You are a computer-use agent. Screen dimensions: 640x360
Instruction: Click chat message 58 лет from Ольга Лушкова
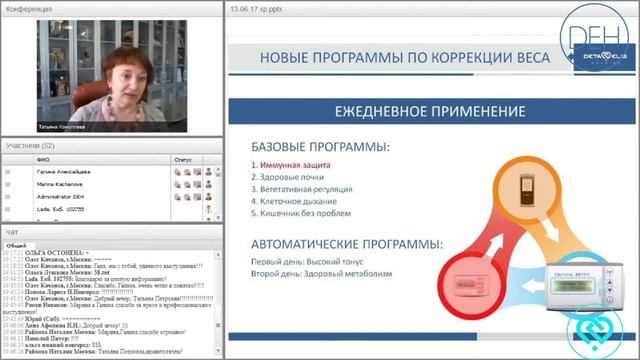coord(56,272)
